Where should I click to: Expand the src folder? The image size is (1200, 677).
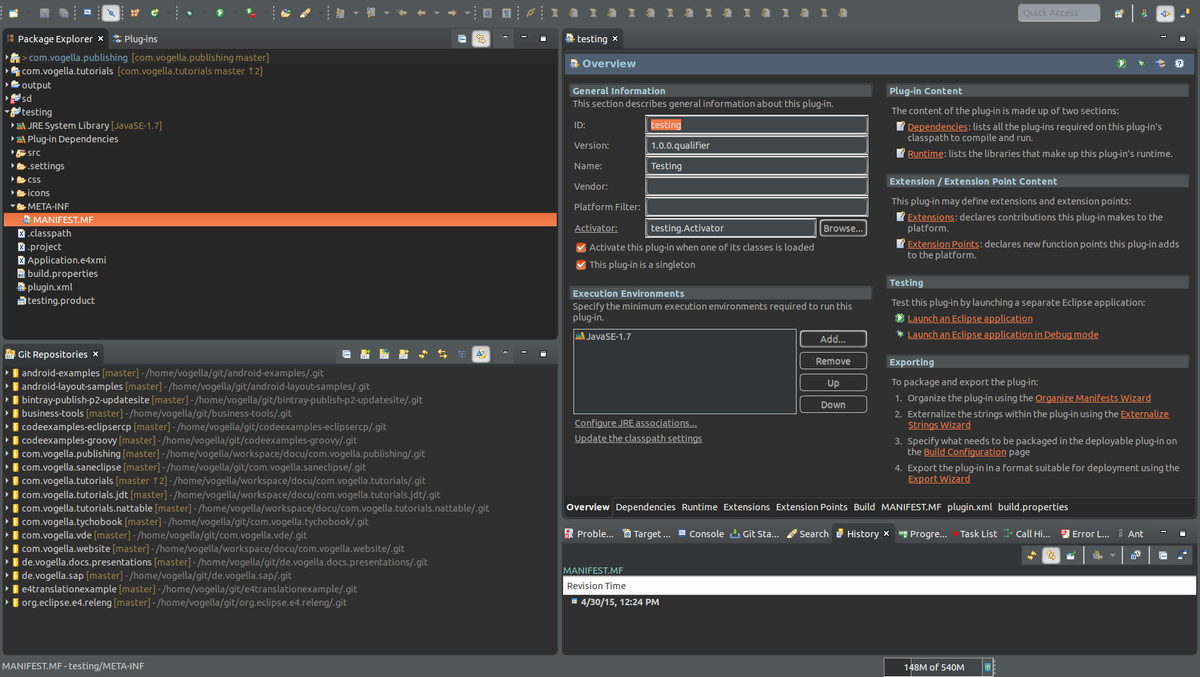click(13, 152)
